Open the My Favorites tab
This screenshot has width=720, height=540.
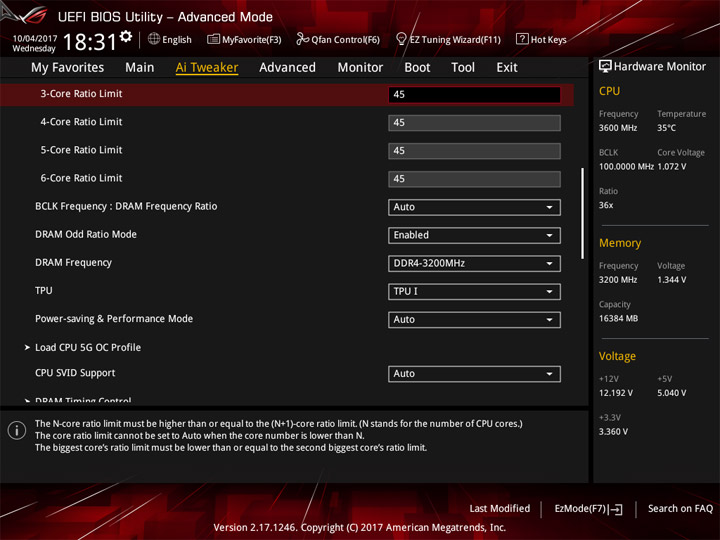pos(68,68)
